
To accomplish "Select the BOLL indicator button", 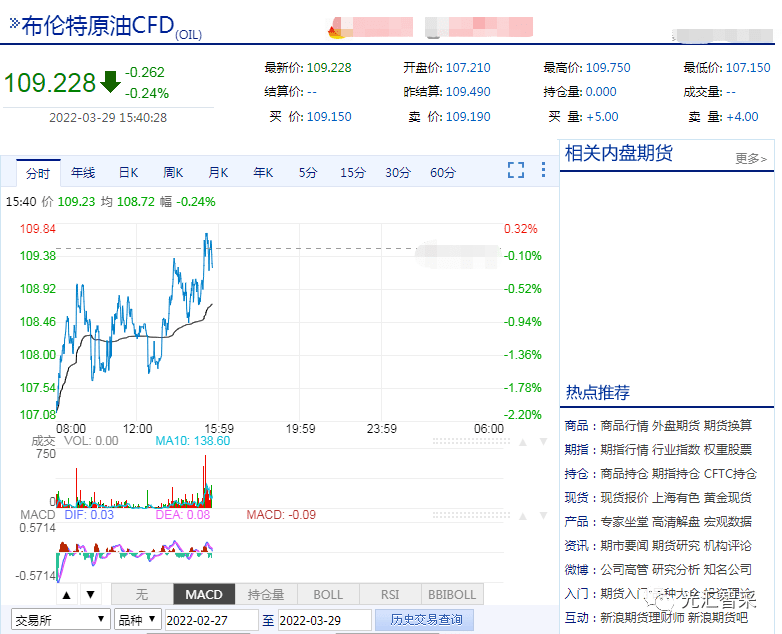I will pos(328,595).
